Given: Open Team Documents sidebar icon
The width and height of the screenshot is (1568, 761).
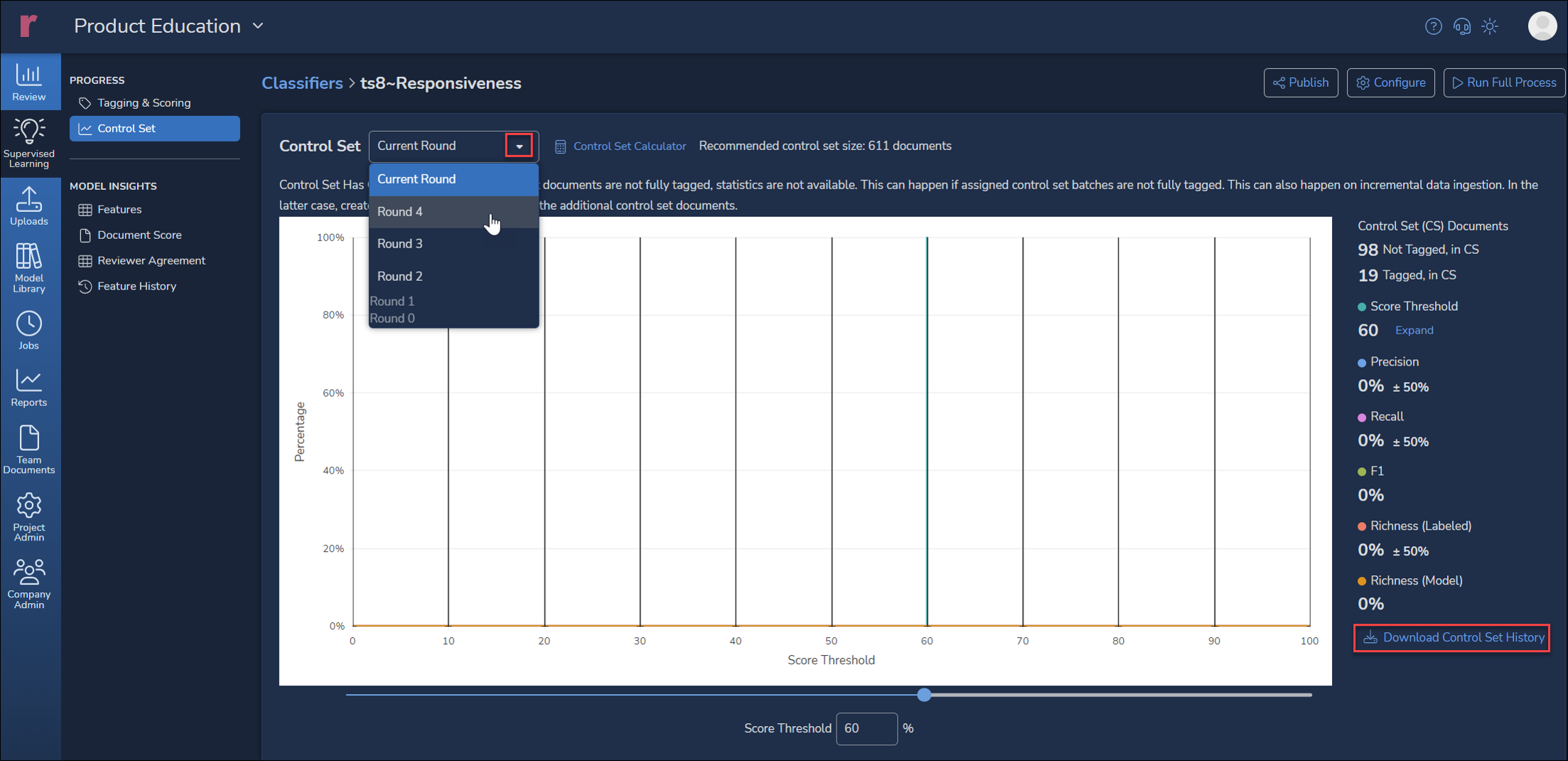Looking at the screenshot, I should click(29, 449).
